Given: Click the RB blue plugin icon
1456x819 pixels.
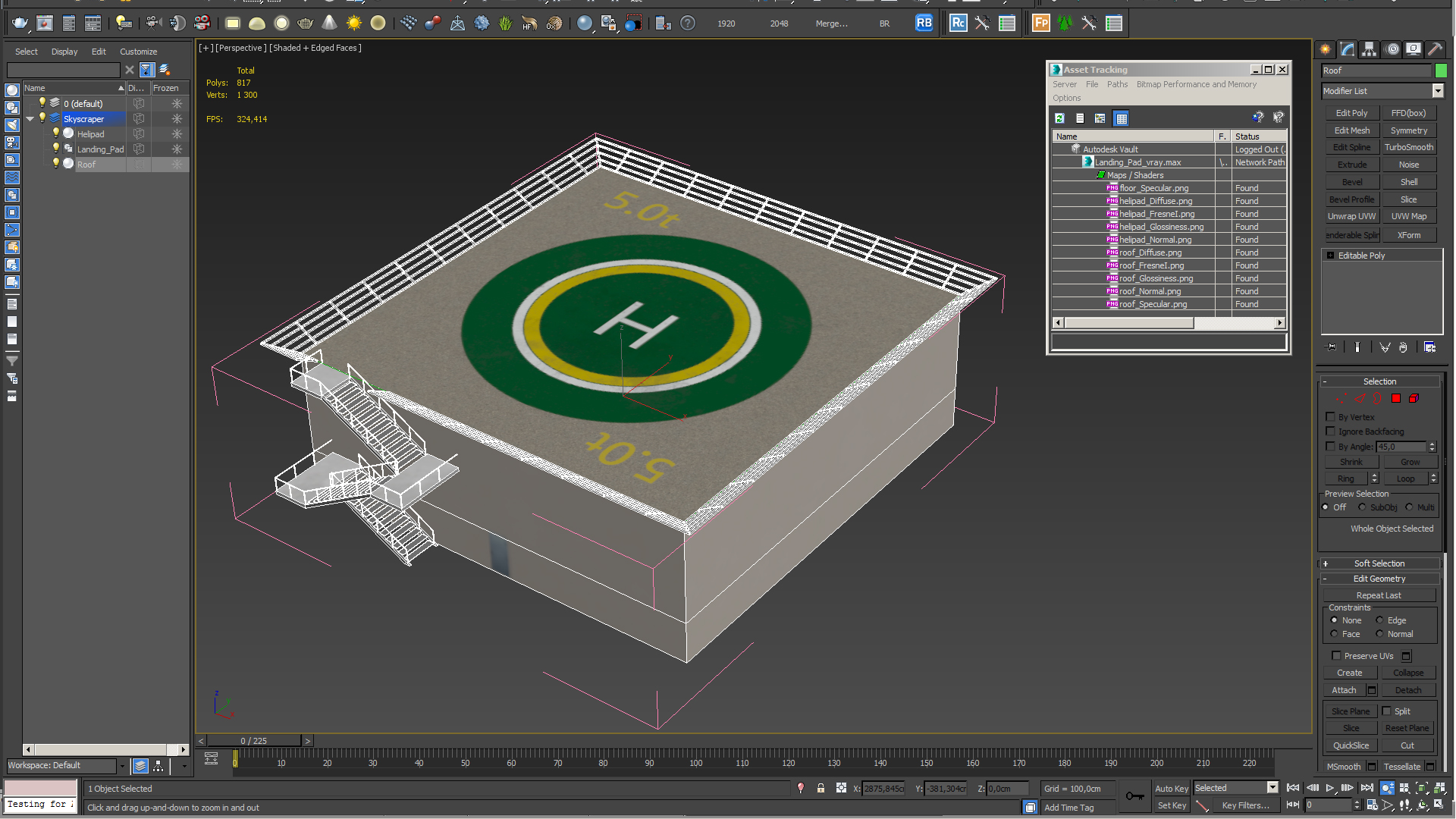Looking at the screenshot, I should 924,24.
